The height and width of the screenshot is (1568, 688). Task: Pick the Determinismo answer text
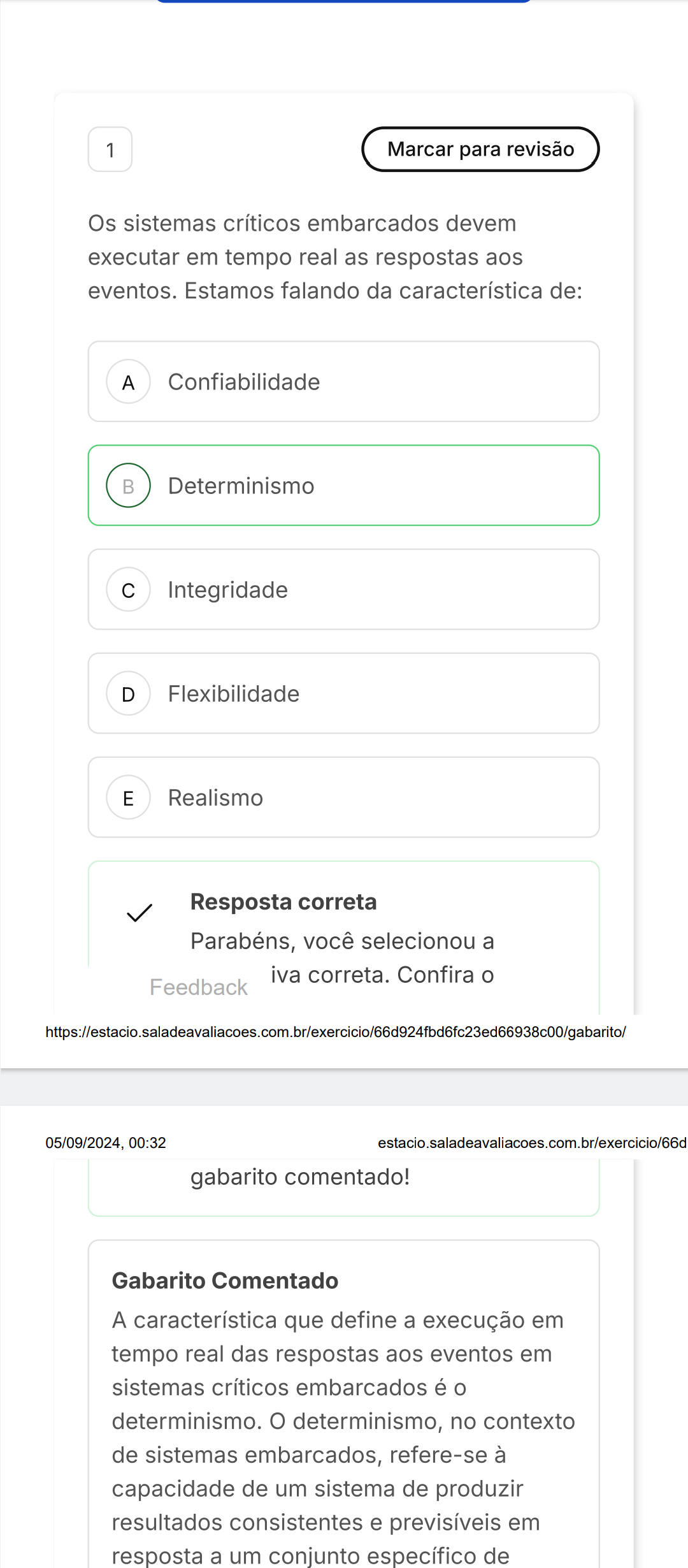tap(241, 486)
